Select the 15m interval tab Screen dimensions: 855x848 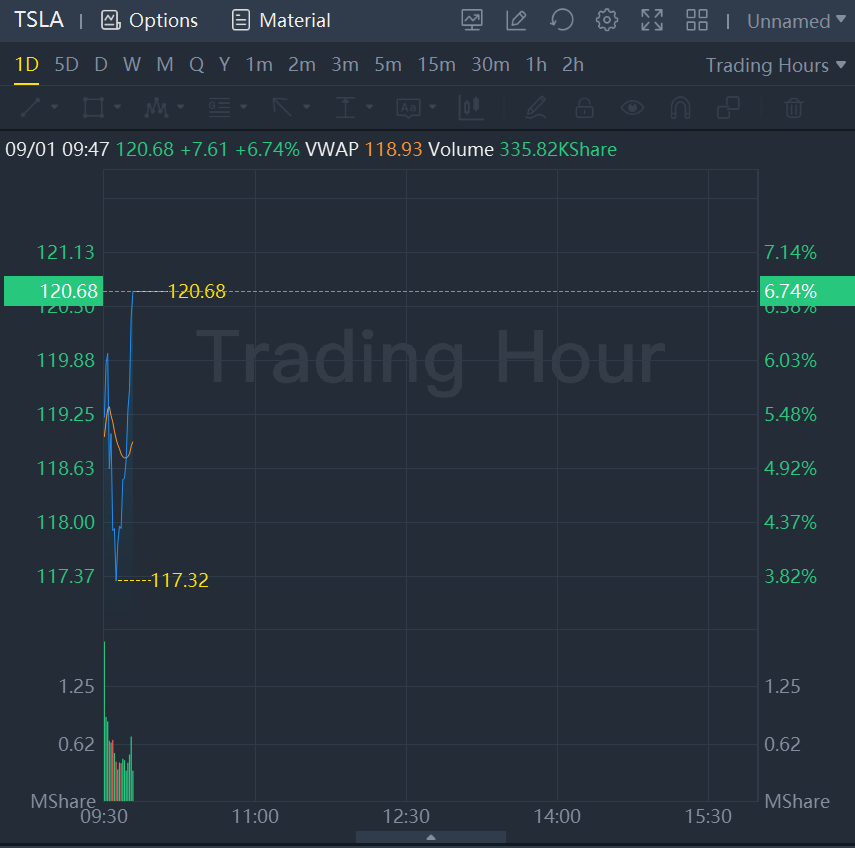click(x=436, y=65)
